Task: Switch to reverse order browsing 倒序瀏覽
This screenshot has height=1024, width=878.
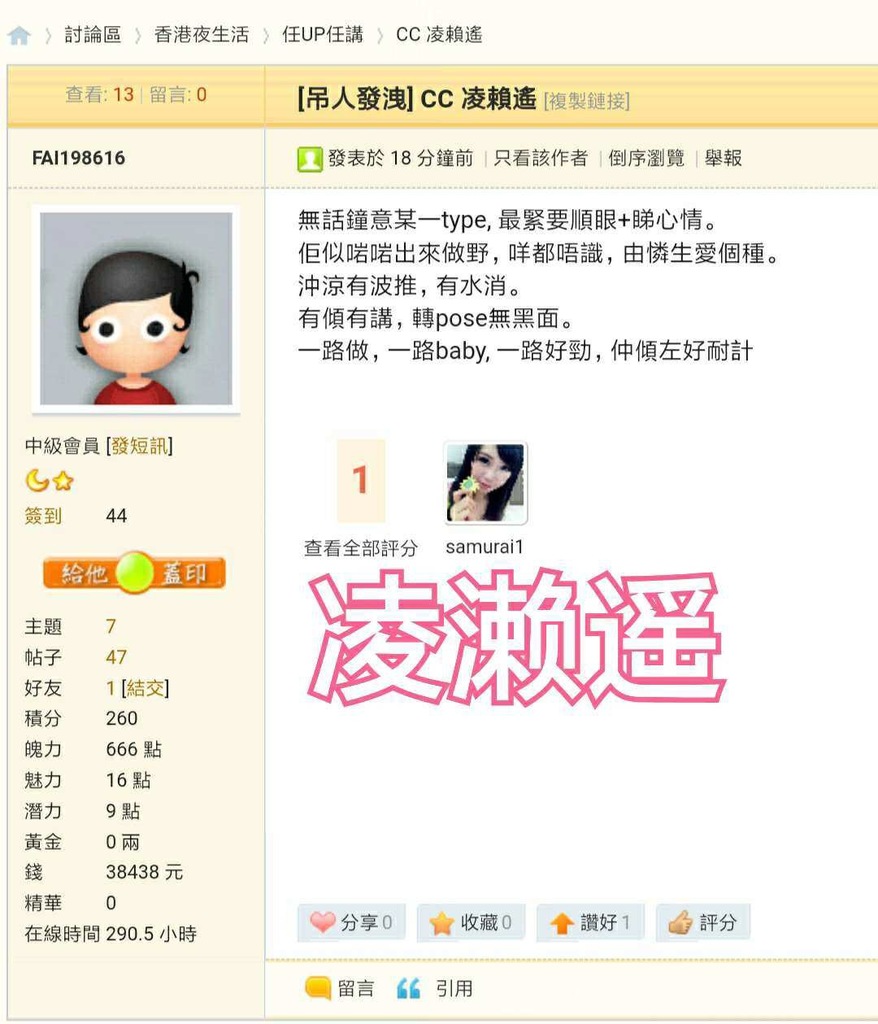Action: pos(646,158)
